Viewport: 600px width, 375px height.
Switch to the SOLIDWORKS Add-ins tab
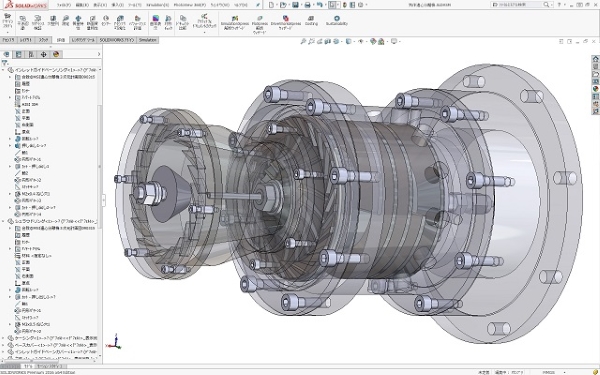117,40
